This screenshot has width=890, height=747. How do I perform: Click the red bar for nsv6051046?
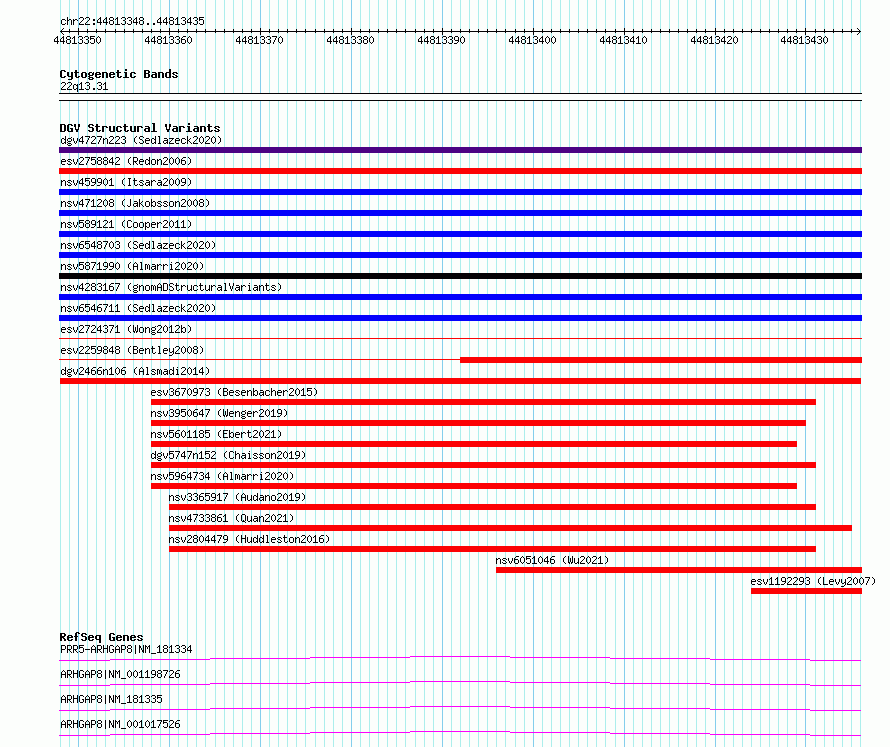679,570
